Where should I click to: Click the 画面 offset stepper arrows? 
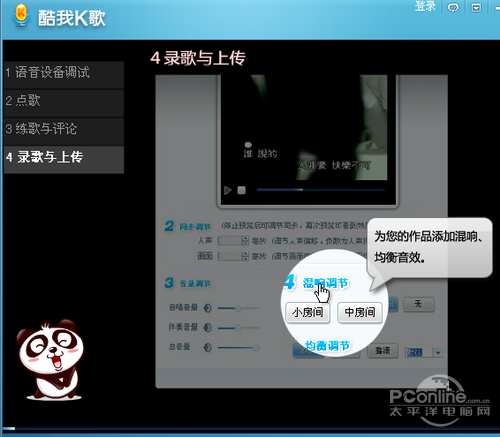245,256
